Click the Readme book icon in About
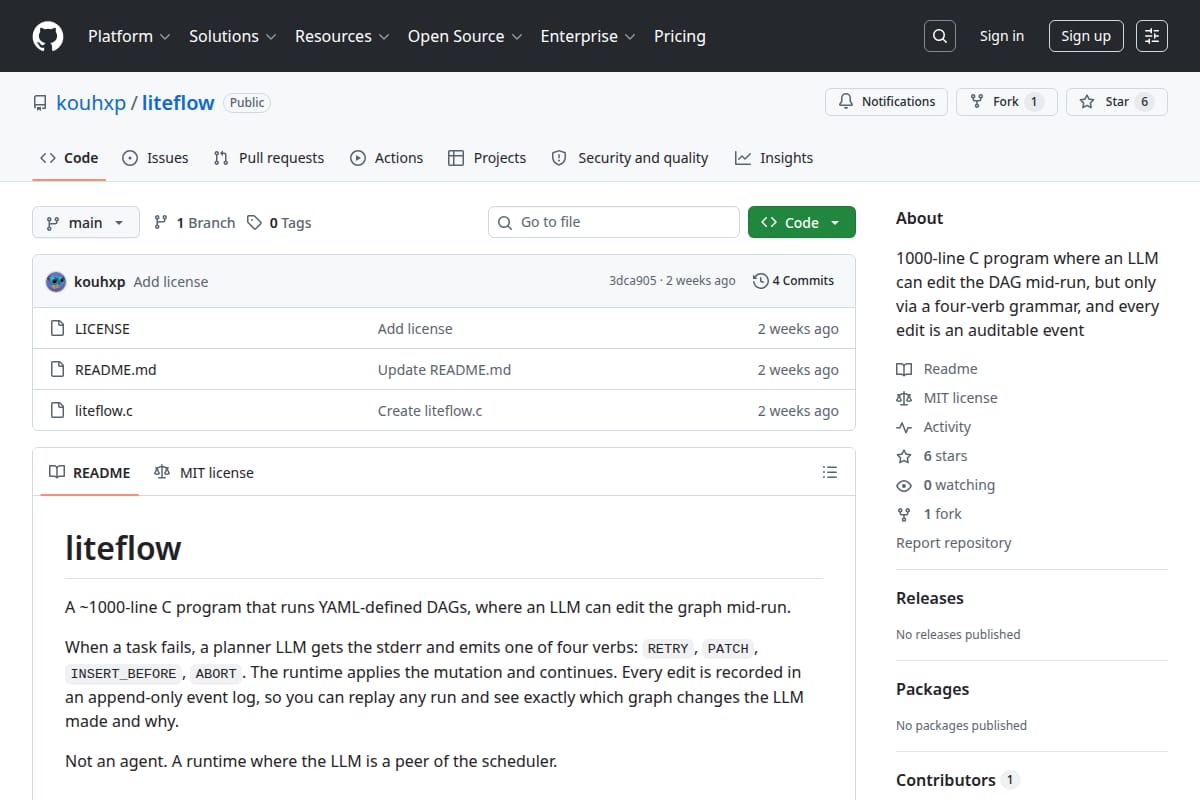Viewport: 1200px width, 800px height. 904,369
